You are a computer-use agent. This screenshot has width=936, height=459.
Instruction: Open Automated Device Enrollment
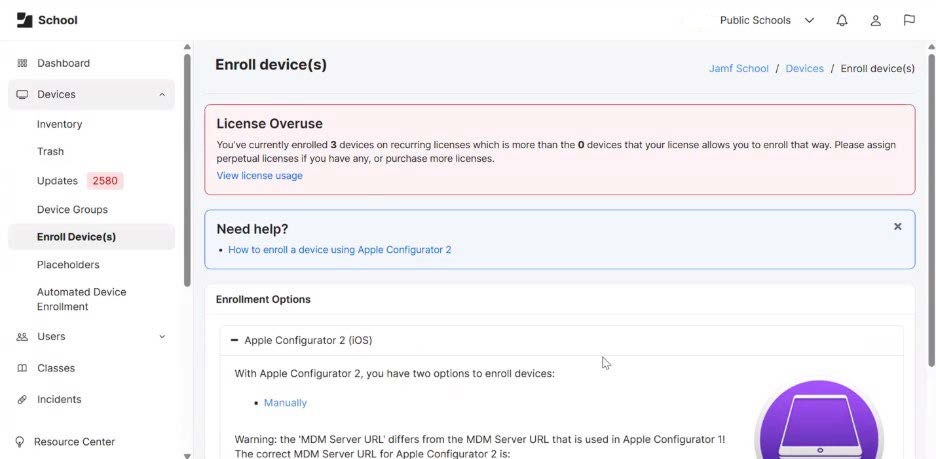tap(81, 299)
